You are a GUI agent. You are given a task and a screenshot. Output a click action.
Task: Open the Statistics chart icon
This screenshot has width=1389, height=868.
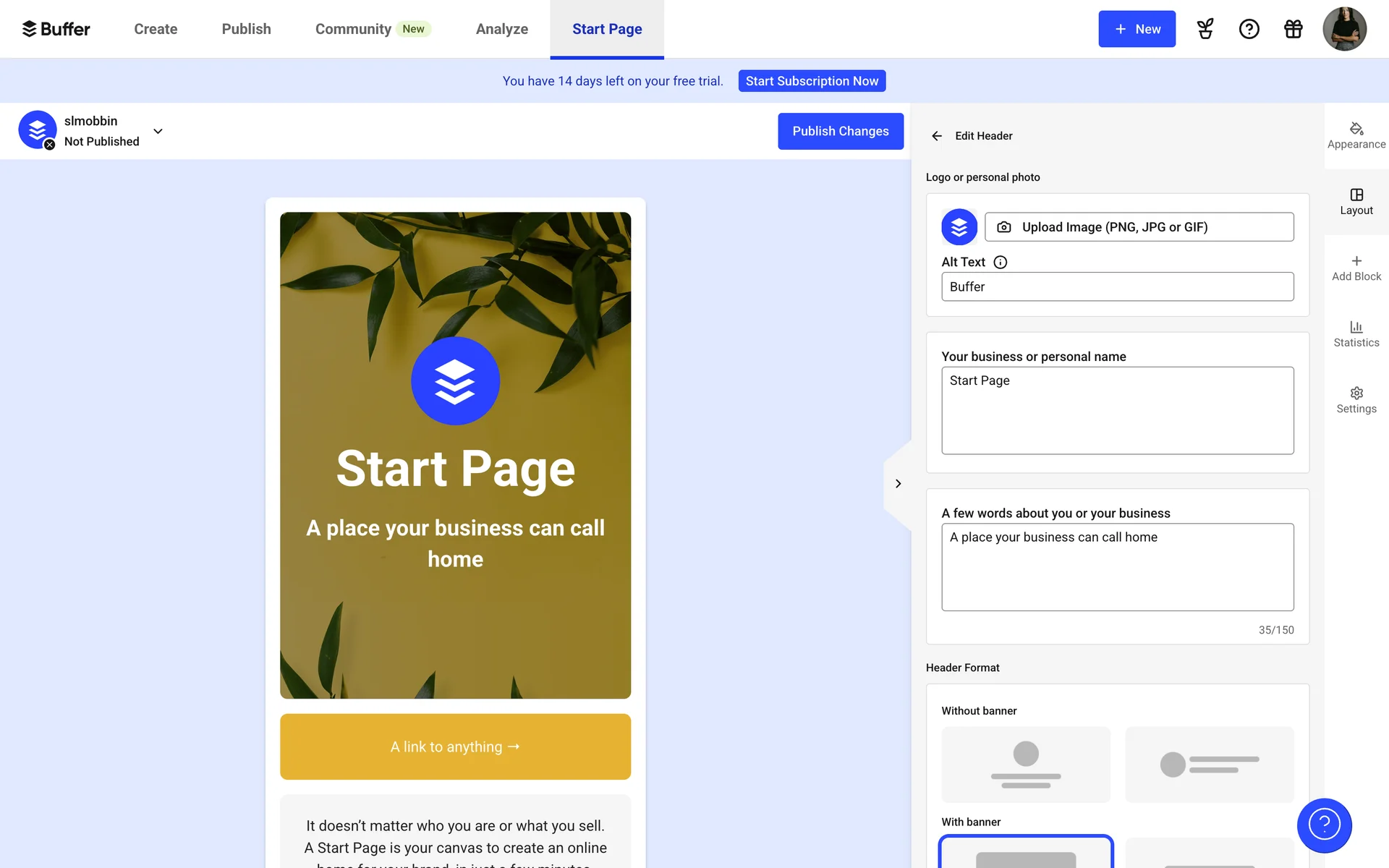1356,327
